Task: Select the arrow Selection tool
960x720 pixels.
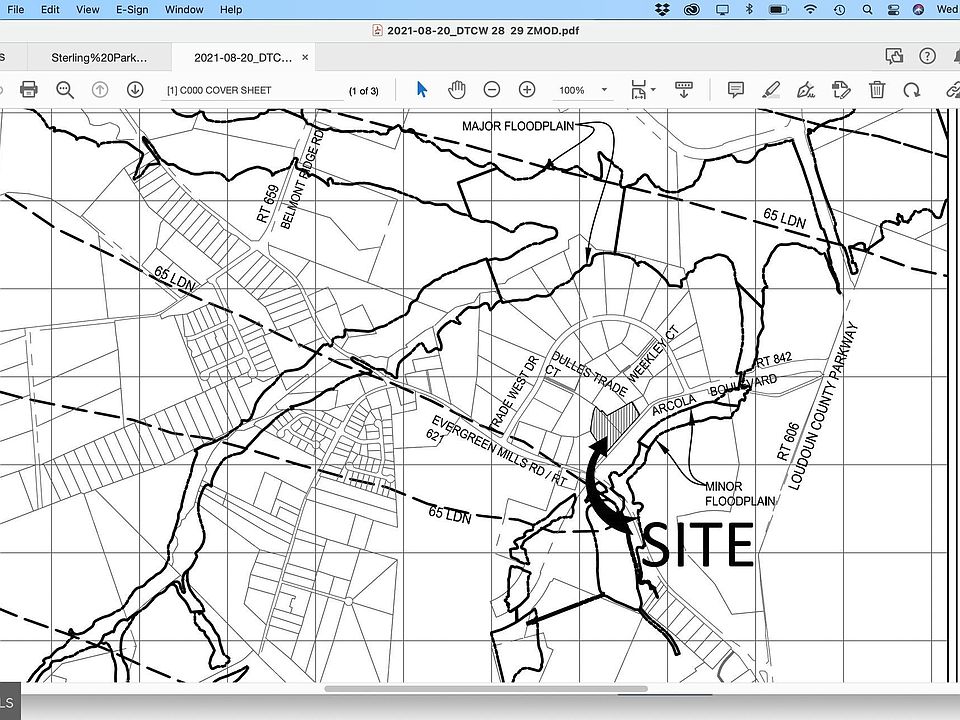Action: click(x=422, y=89)
